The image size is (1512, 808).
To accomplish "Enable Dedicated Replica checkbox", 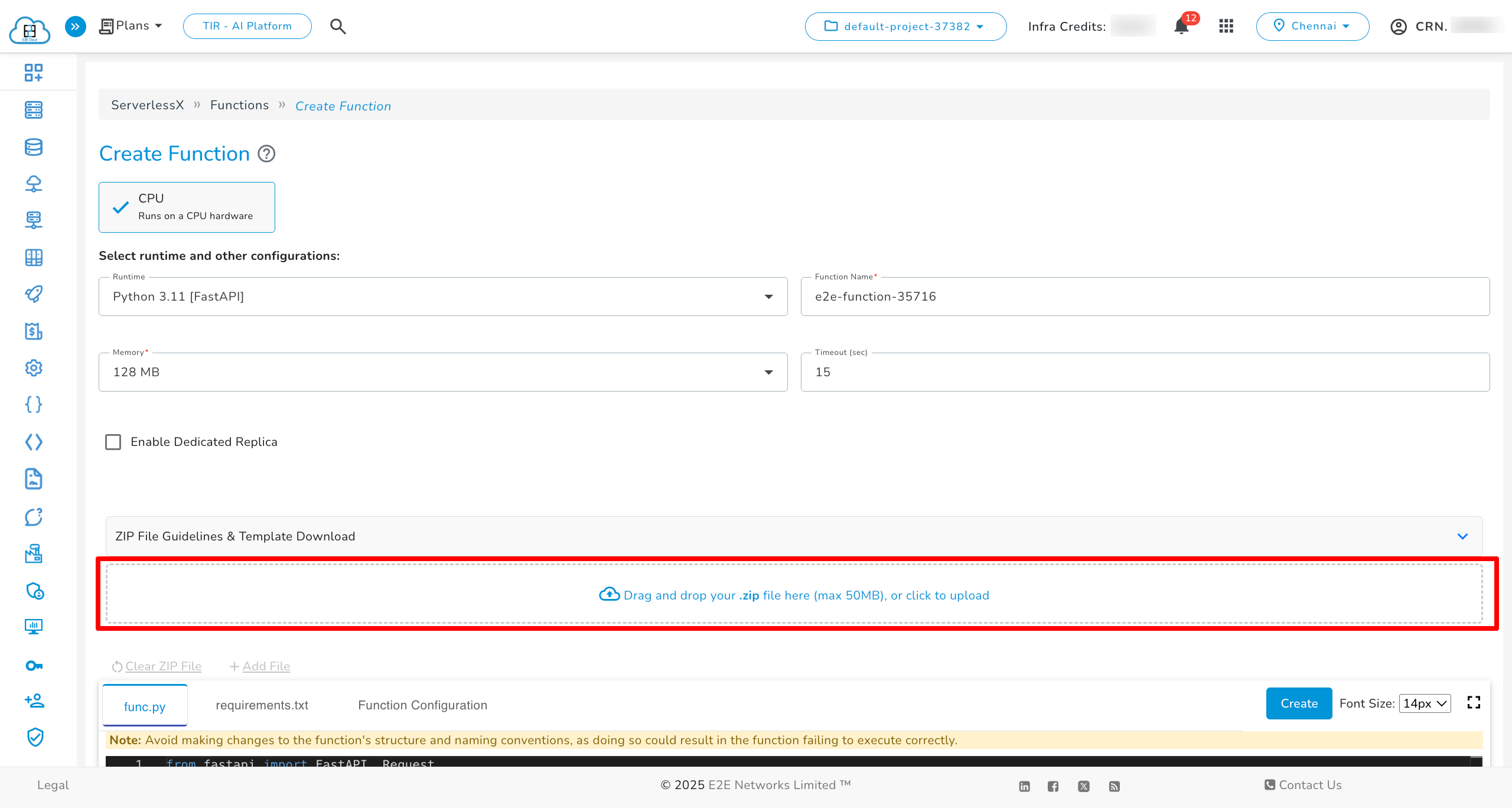I will coord(113,442).
